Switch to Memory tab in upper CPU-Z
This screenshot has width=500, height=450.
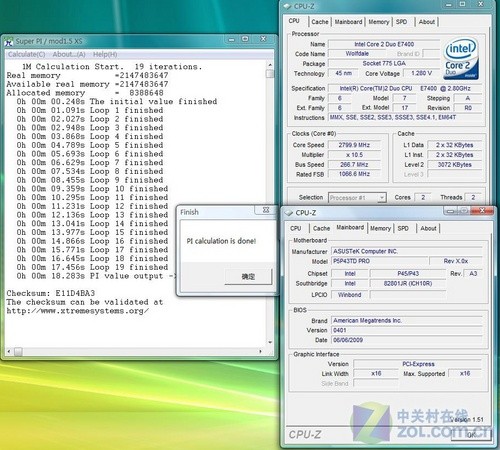379,22
